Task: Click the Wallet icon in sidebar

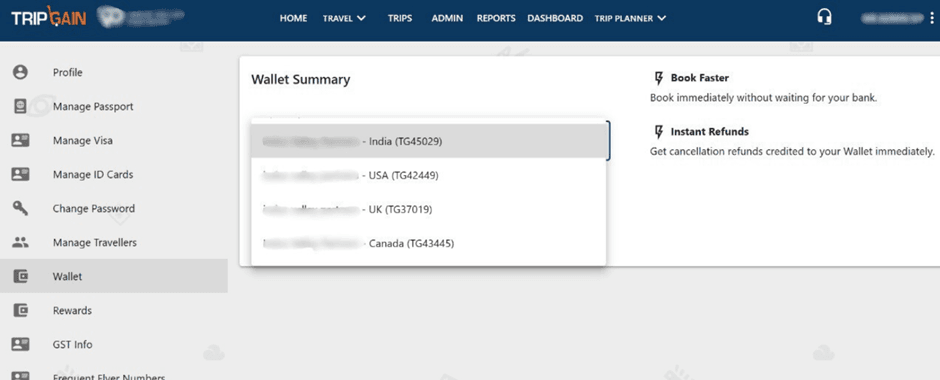Action: click(20, 276)
